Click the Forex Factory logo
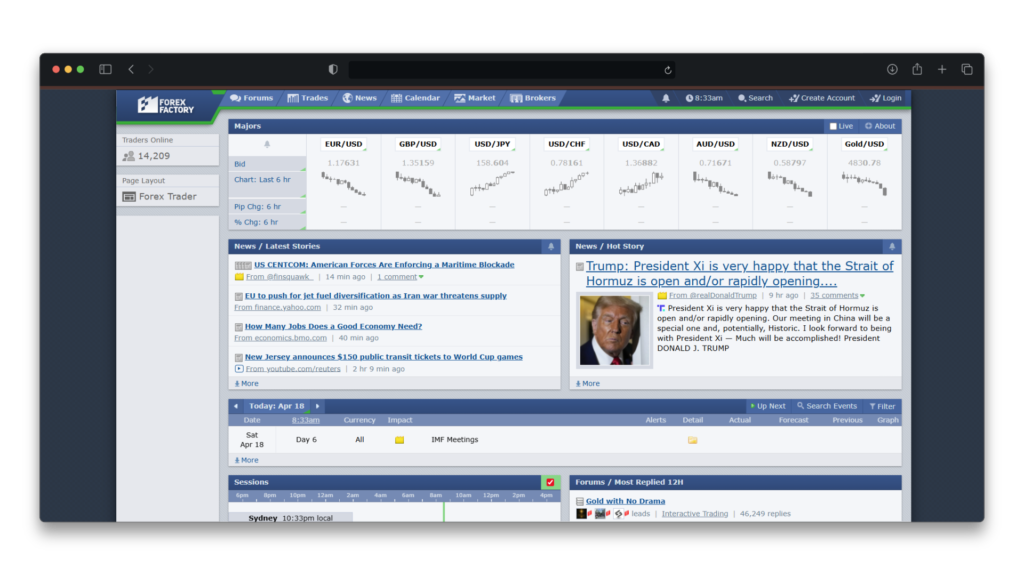The width and height of the screenshot is (1024, 576). [165, 105]
